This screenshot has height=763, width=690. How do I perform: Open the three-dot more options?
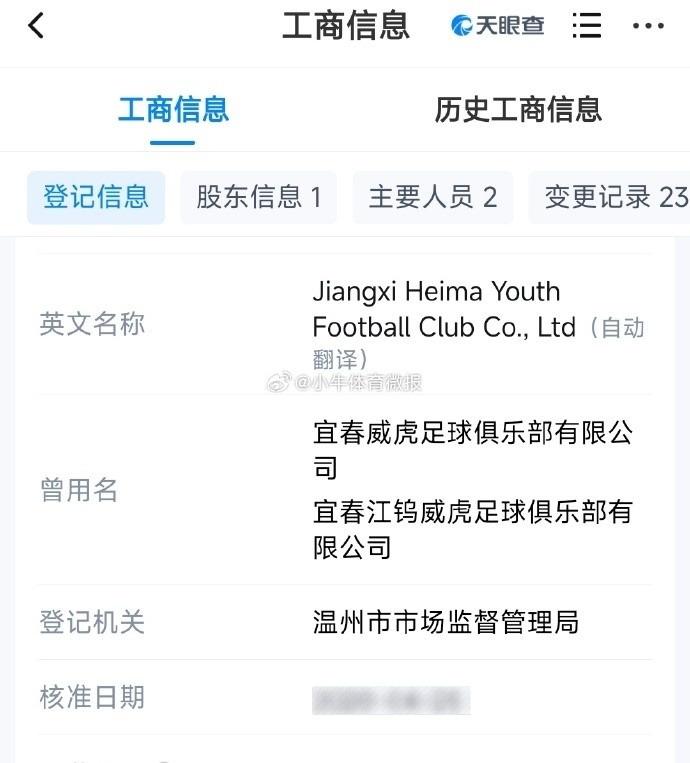648,26
